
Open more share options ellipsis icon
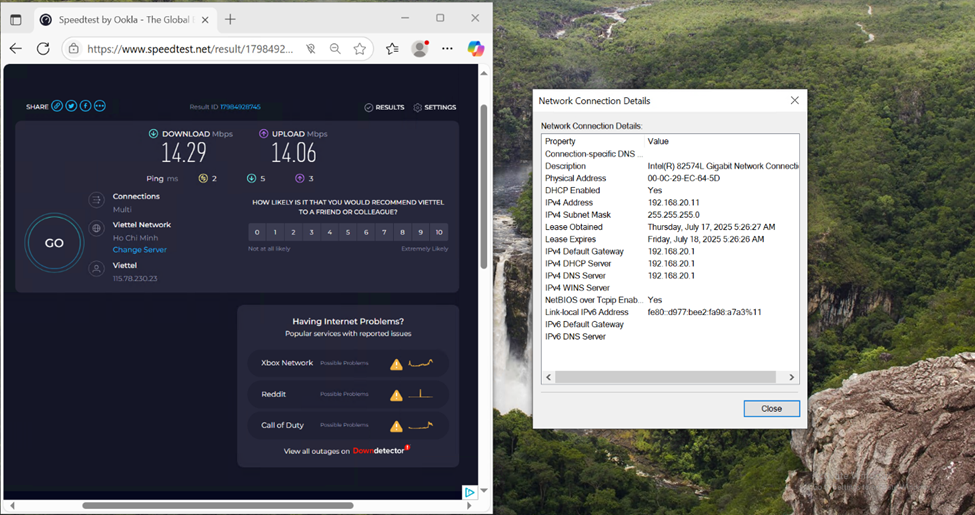pos(99,106)
